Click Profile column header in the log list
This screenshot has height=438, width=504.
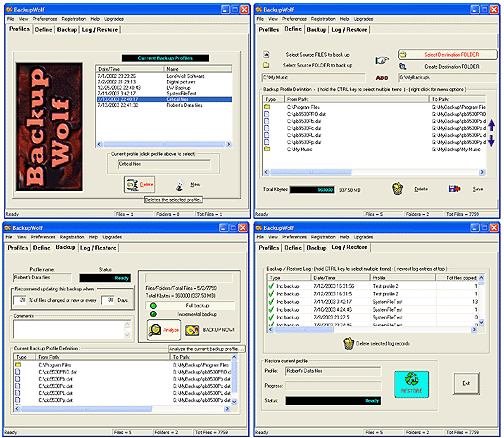[403, 278]
